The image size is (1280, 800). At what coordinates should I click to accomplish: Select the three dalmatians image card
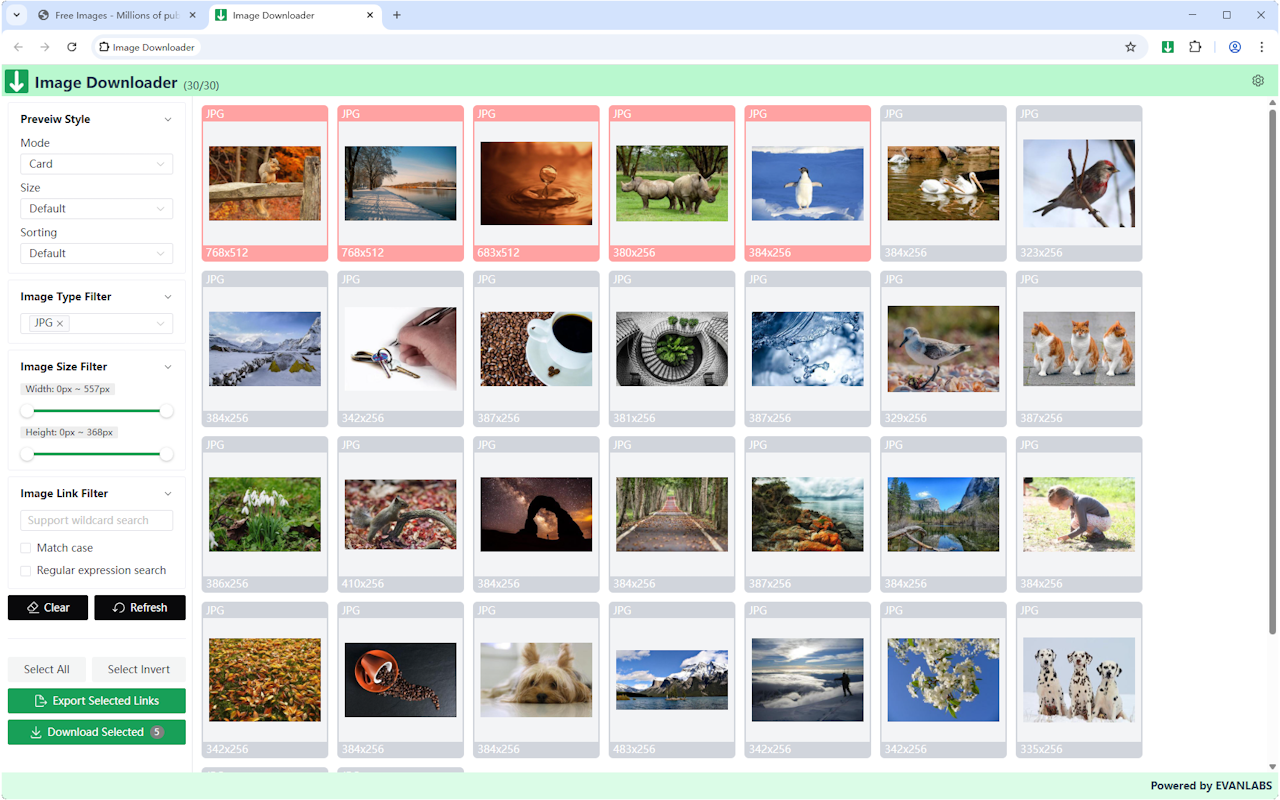[1079, 680]
